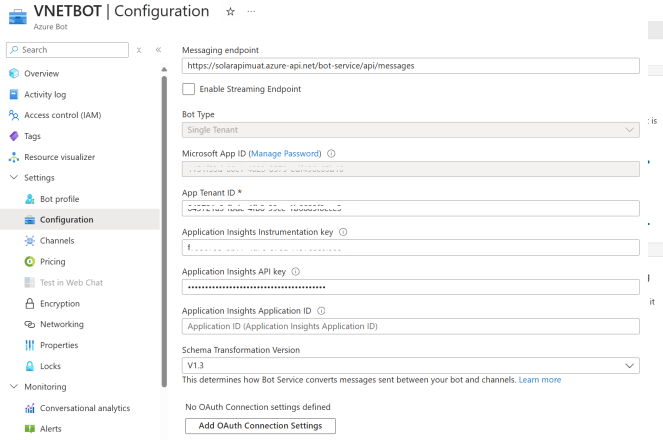The image size is (663, 440).
Task: Open the Learn more link
Action: (540, 380)
